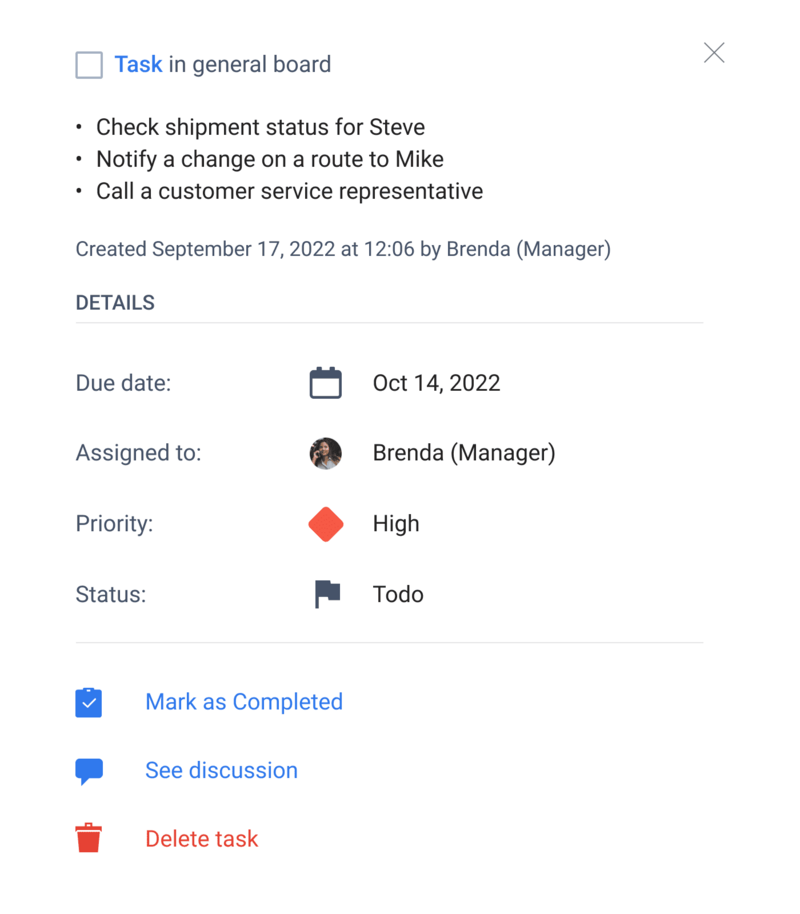Click the calendar icon next to due date
This screenshot has width=800, height=914.
coord(325,382)
